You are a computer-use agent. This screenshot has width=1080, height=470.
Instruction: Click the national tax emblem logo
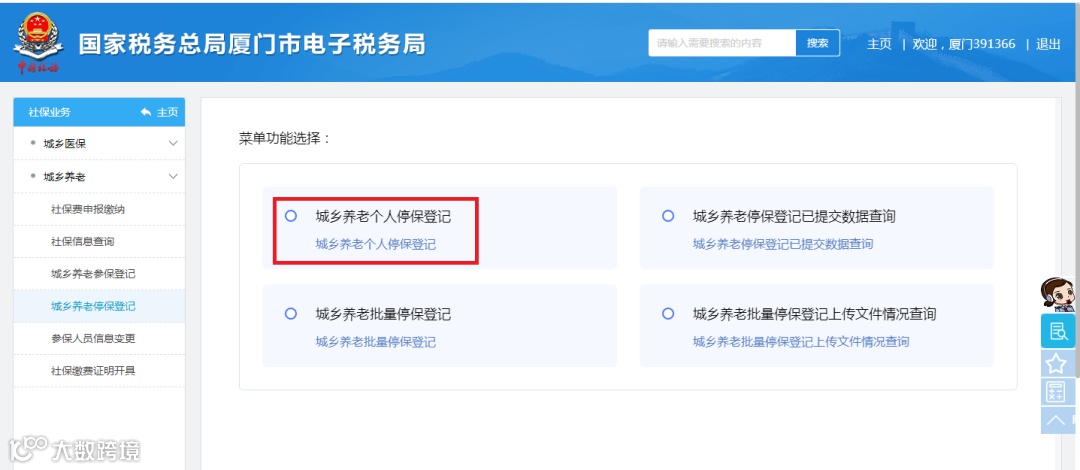coord(38,43)
